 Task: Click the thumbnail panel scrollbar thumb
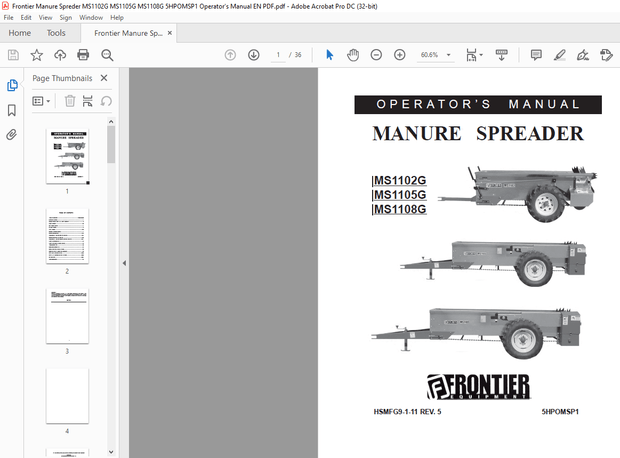click(111, 144)
